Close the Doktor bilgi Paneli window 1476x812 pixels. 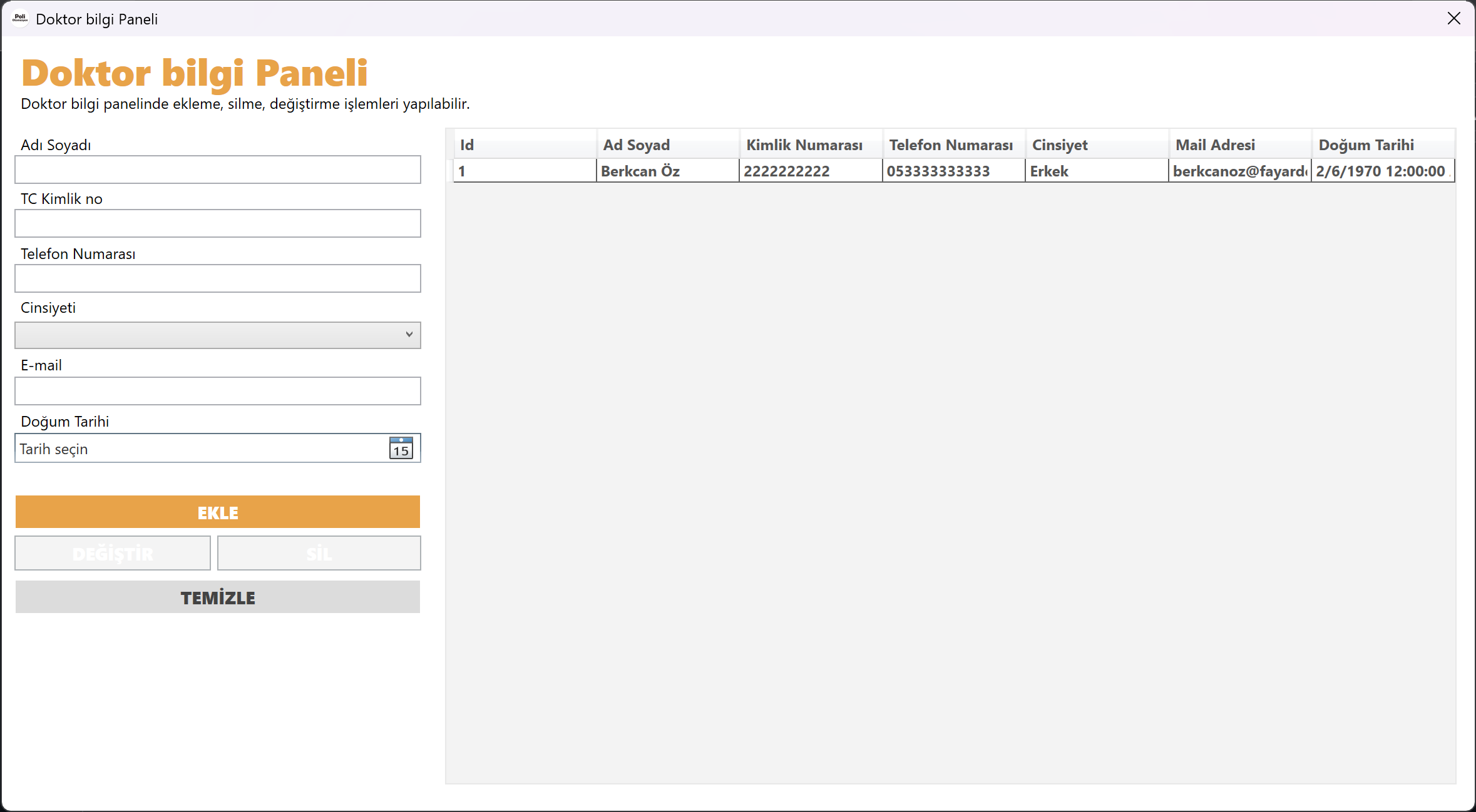click(x=1453, y=19)
